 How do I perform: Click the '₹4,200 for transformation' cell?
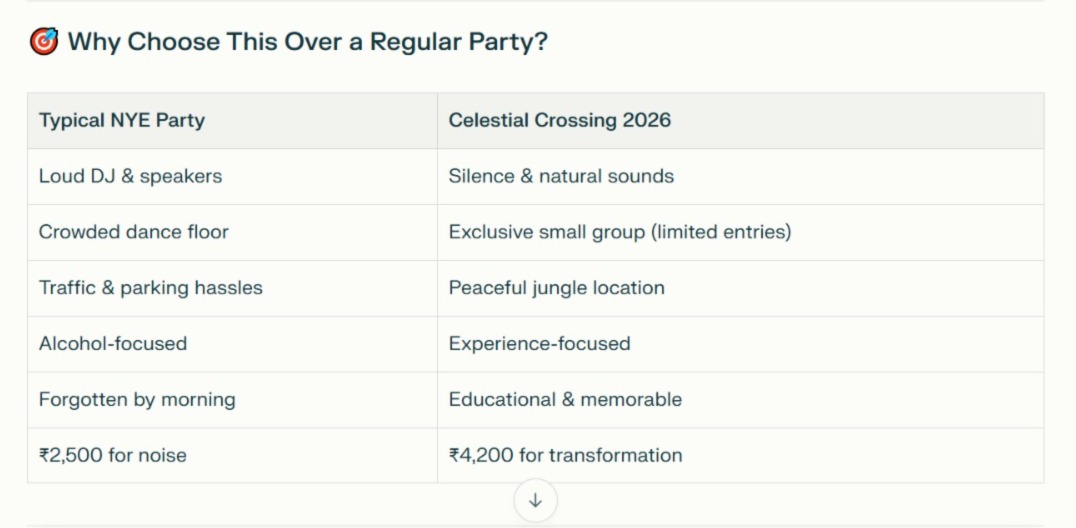[565, 456]
